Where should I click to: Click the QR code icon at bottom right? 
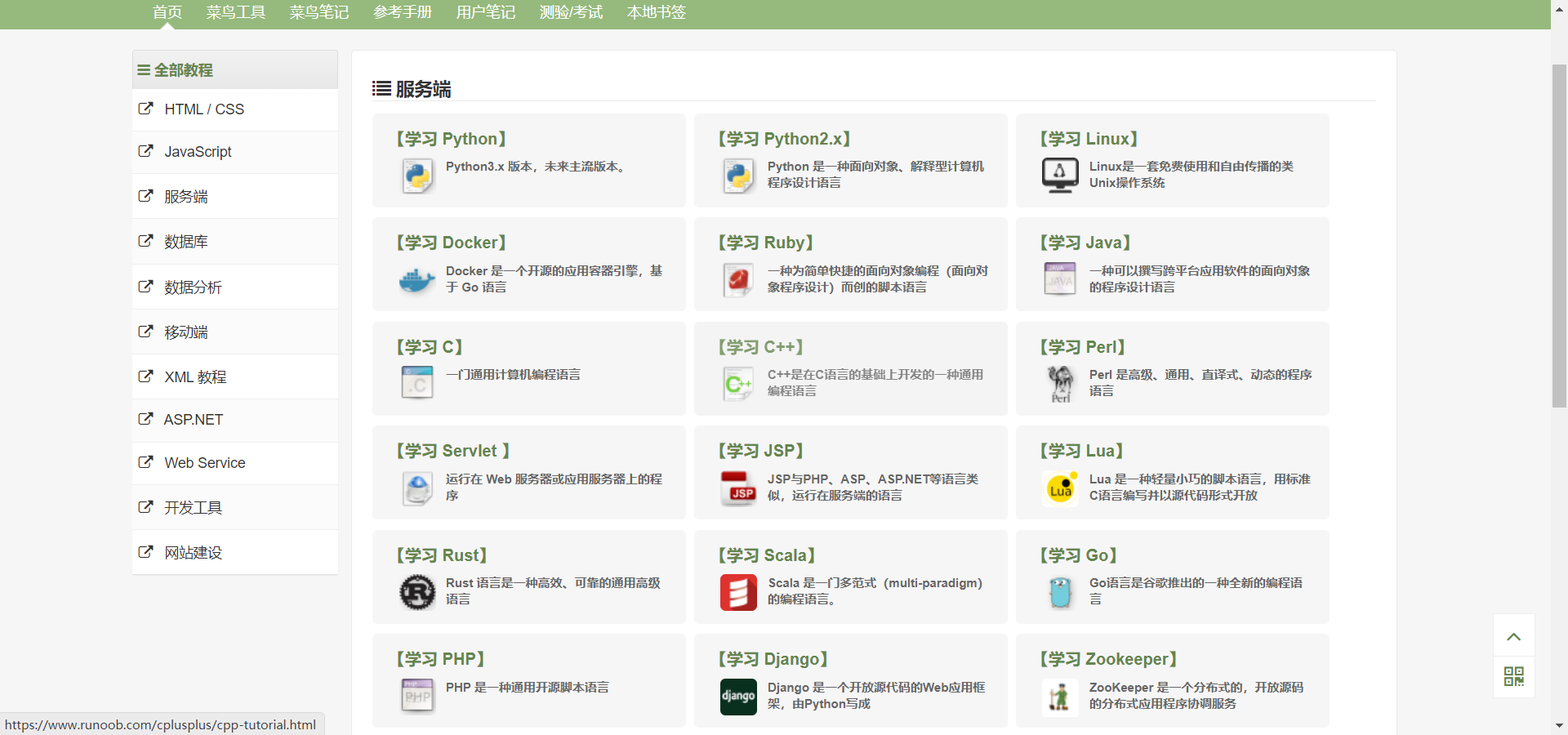[x=1513, y=677]
